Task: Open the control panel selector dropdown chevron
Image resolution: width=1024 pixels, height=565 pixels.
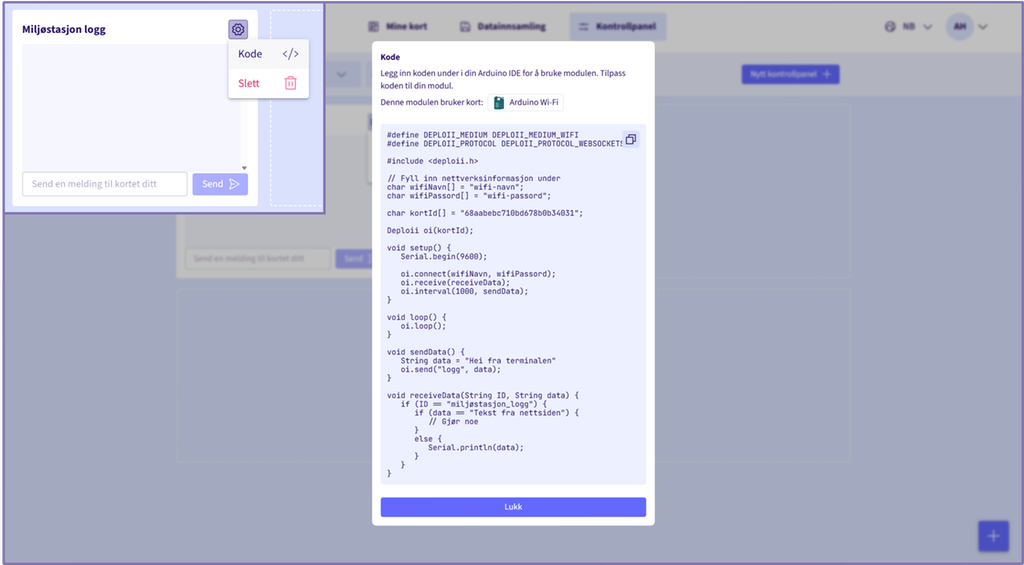Action: point(342,74)
